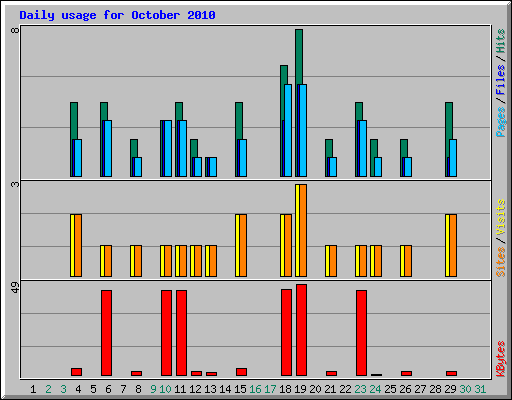Viewport: 512px width, 400px height.
Task: Click the tallest green hits bar for day 19
Action: click(x=299, y=57)
